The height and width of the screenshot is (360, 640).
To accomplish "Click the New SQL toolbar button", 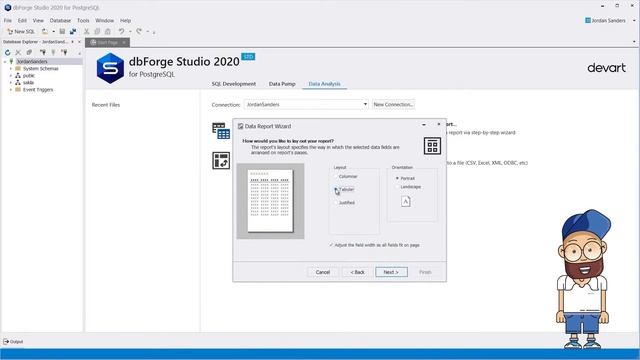I will point(21,31).
